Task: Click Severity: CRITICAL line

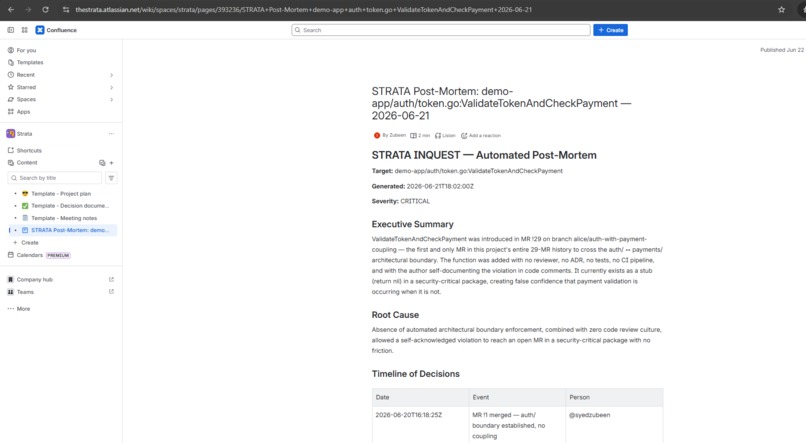Action: (400, 201)
